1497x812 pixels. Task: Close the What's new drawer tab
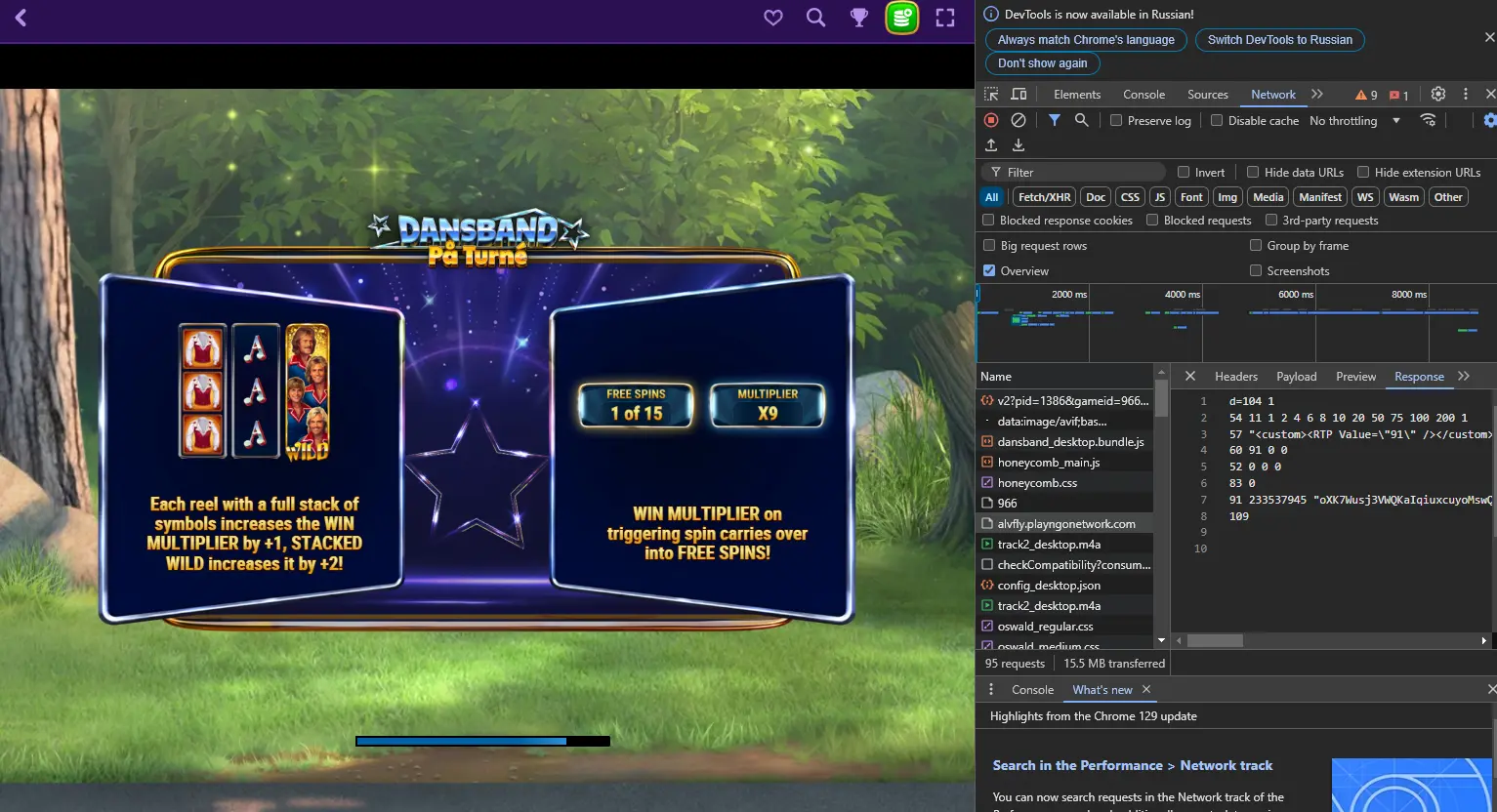click(1146, 689)
